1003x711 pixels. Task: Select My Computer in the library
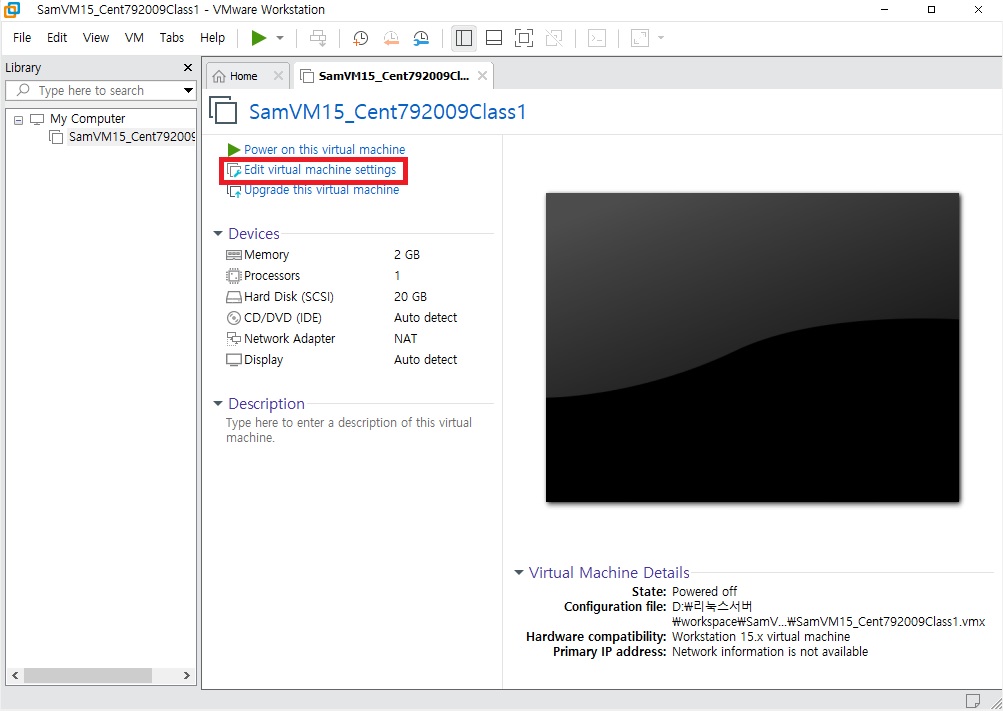pos(88,119)
